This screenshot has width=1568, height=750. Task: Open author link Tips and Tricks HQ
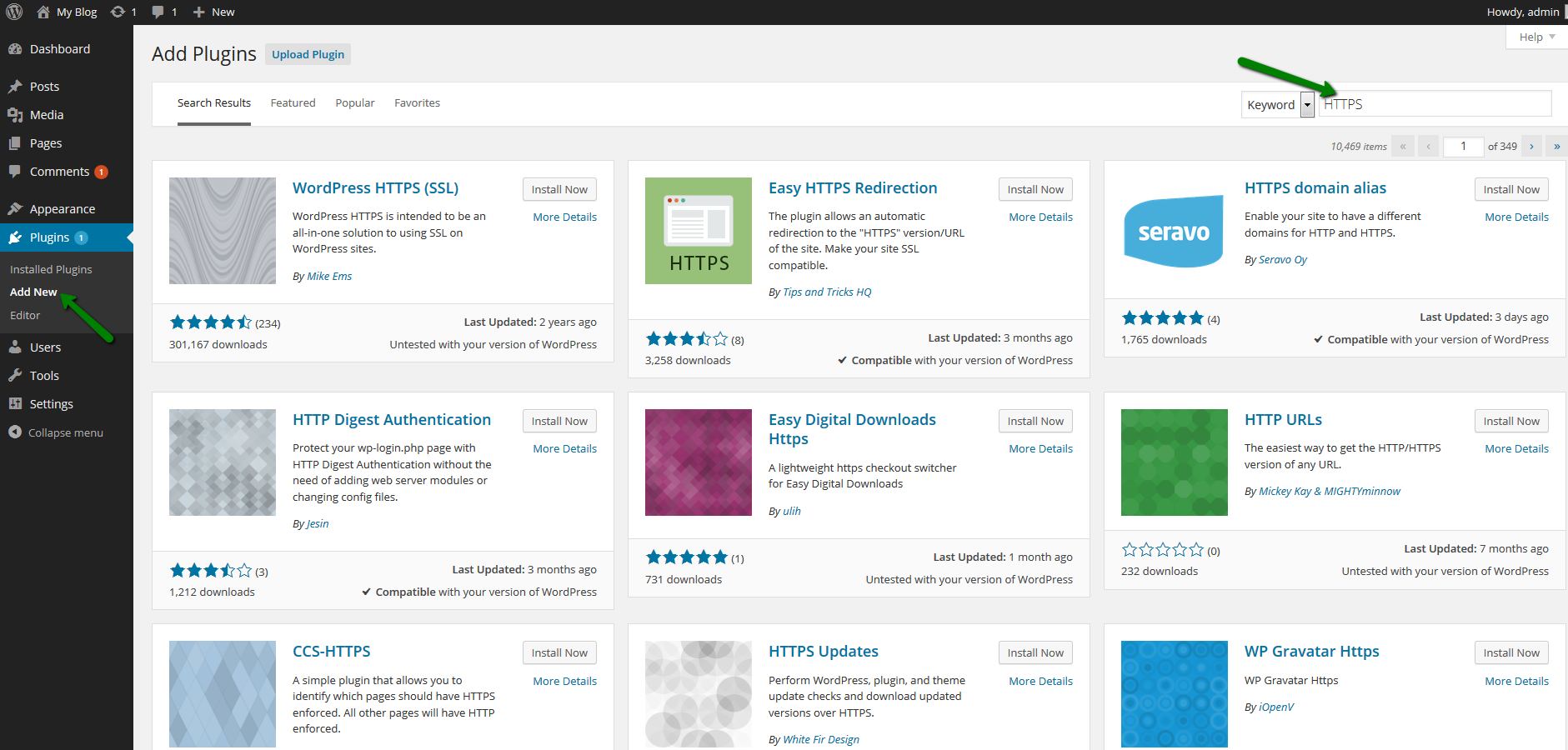click(827, 292)
